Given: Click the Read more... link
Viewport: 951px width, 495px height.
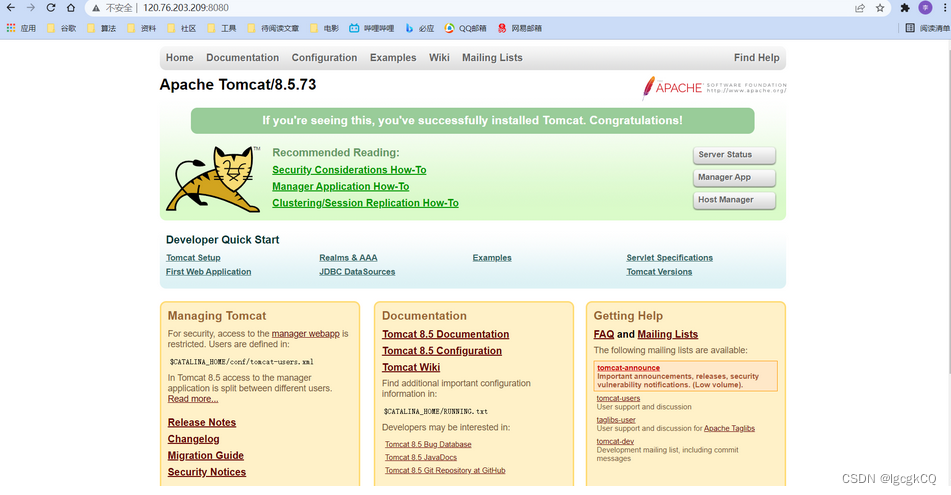Looking at the screenshot, I should pyautogui.click(x=193, y=399).
